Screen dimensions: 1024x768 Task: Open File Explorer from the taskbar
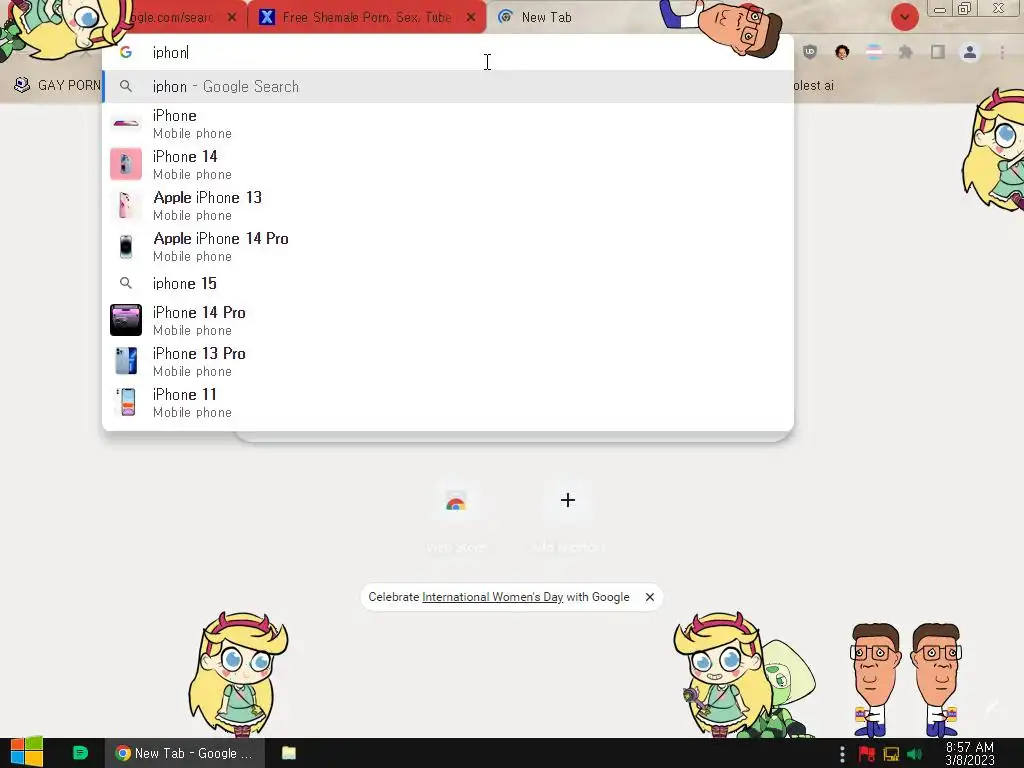289,753
